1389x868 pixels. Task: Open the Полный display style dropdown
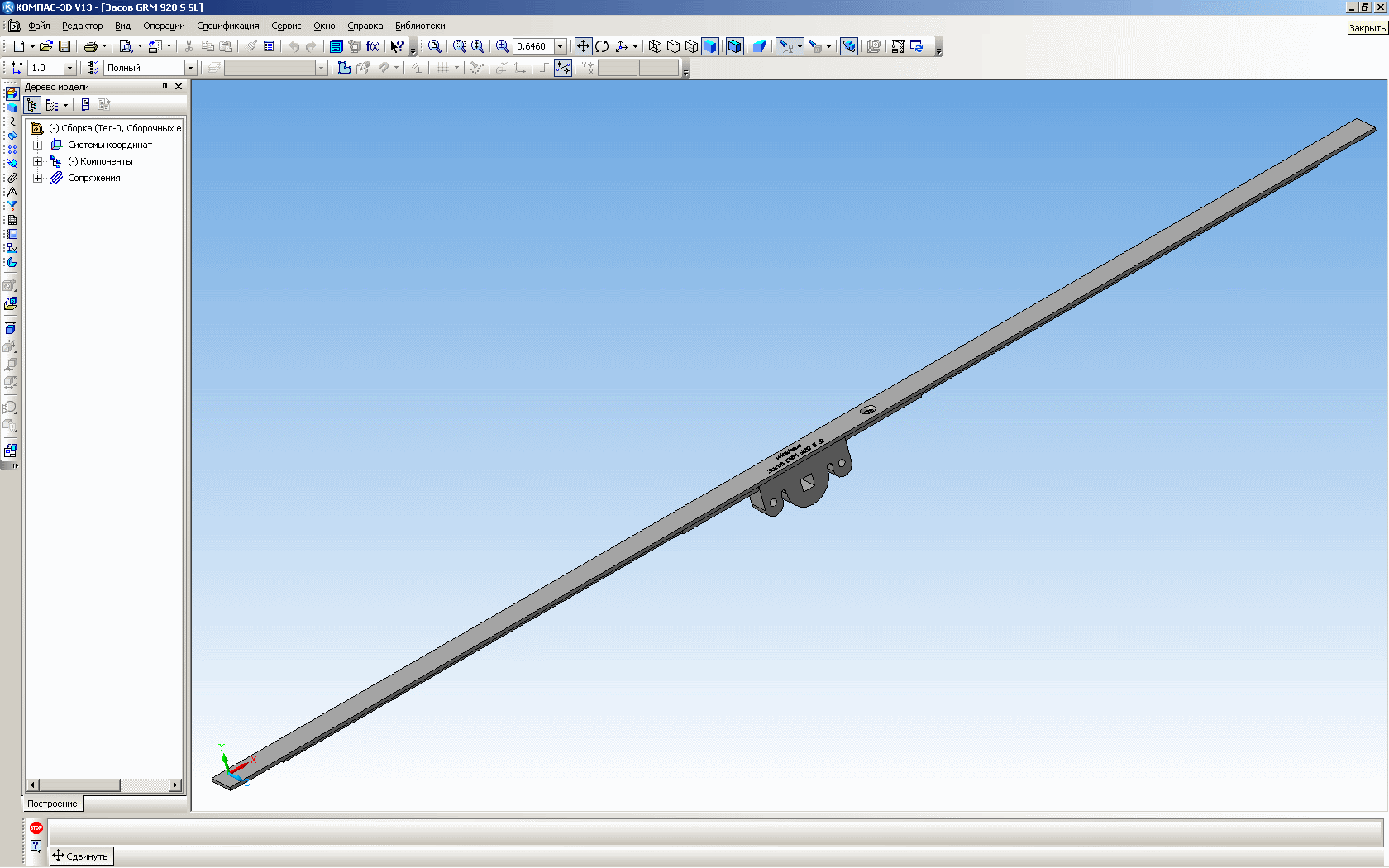point(190,68)
